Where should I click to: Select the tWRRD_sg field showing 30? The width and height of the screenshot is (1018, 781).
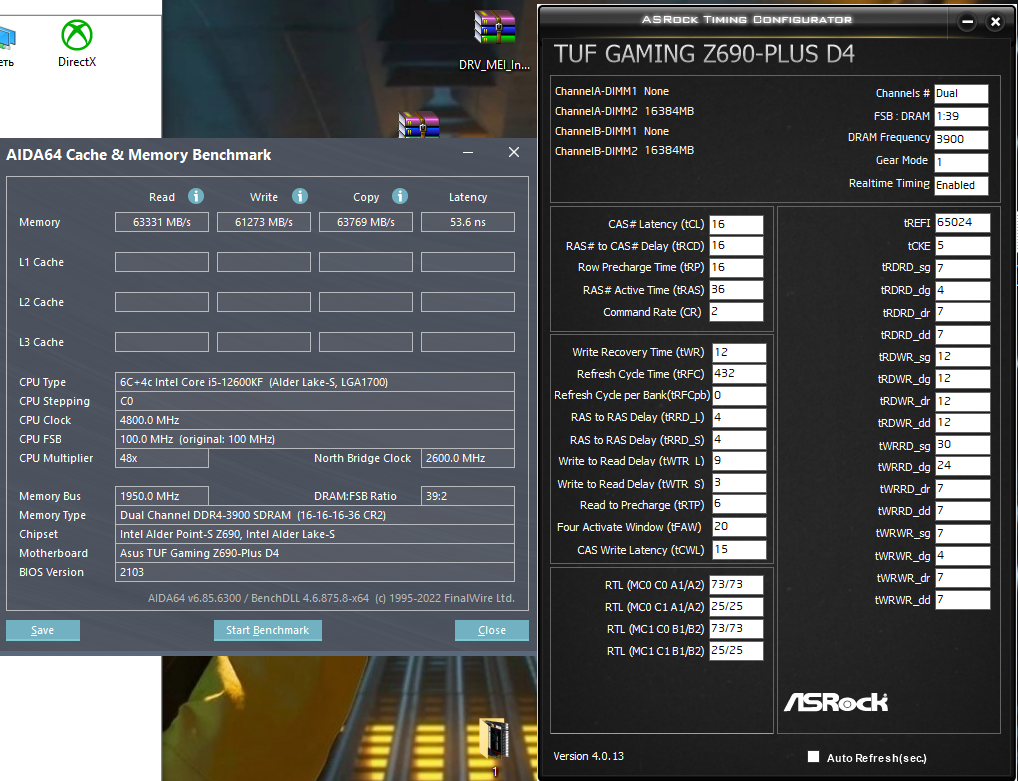(x=962, y=445)
